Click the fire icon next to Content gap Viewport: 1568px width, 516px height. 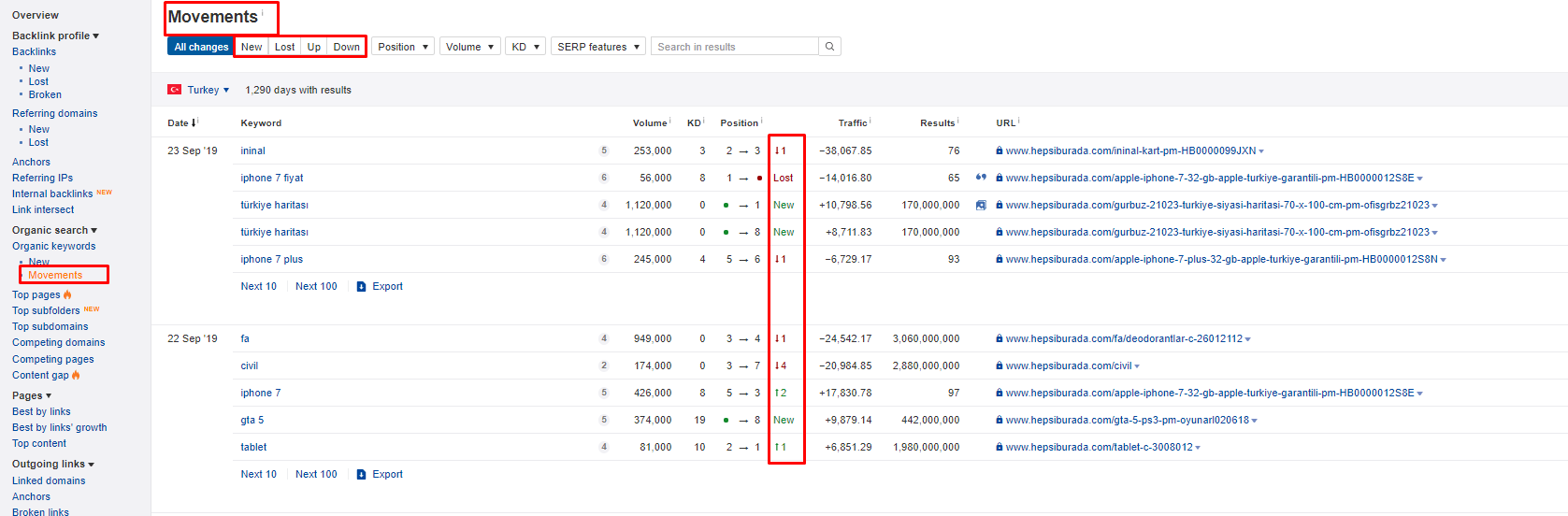coord(76,375)
